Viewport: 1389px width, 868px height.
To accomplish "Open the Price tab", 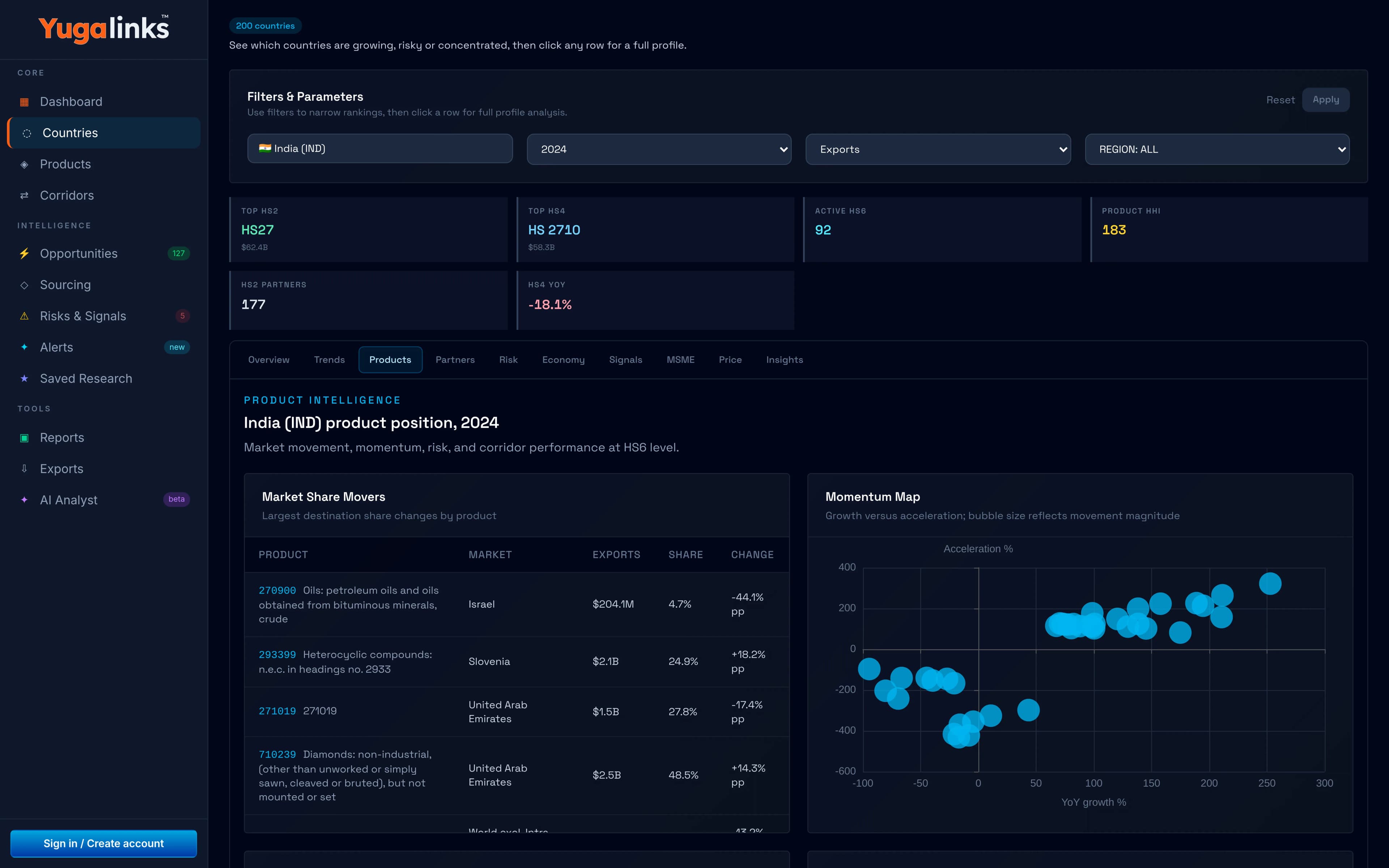I will tap(730, 360).
